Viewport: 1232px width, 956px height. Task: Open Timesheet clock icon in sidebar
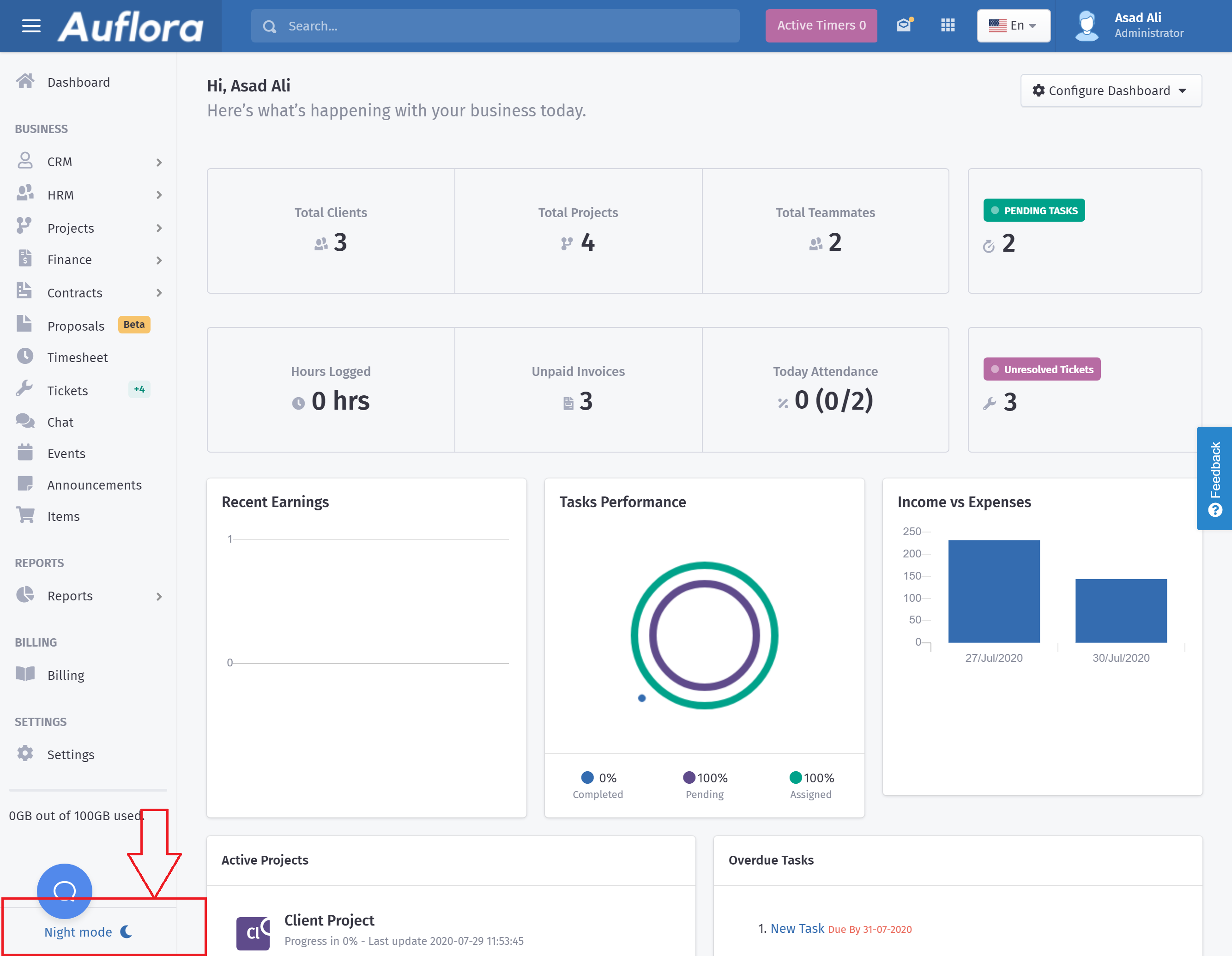pos(25,357)
